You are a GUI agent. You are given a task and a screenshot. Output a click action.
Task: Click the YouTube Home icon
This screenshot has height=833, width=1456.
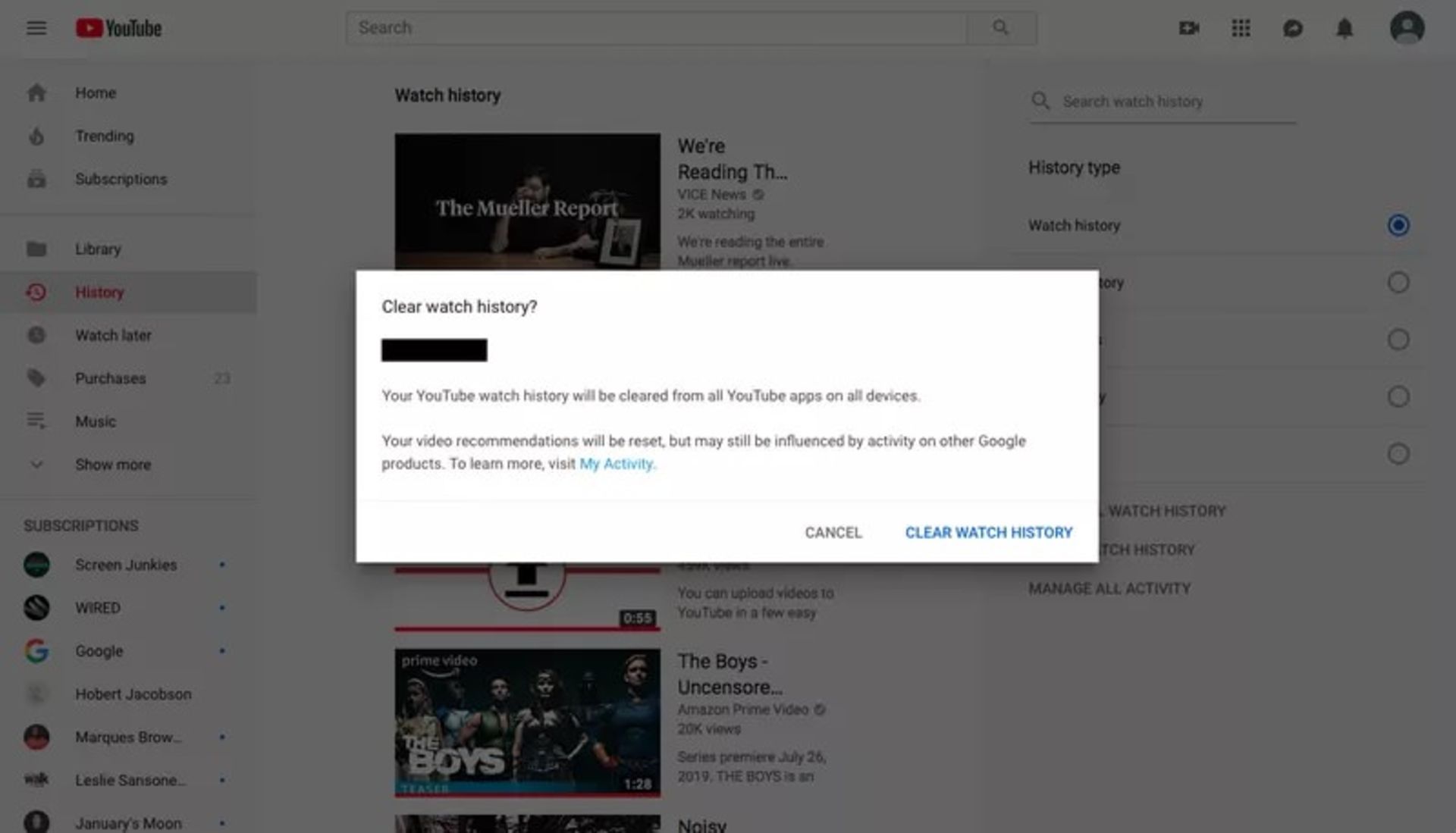(x=36, y=92)
